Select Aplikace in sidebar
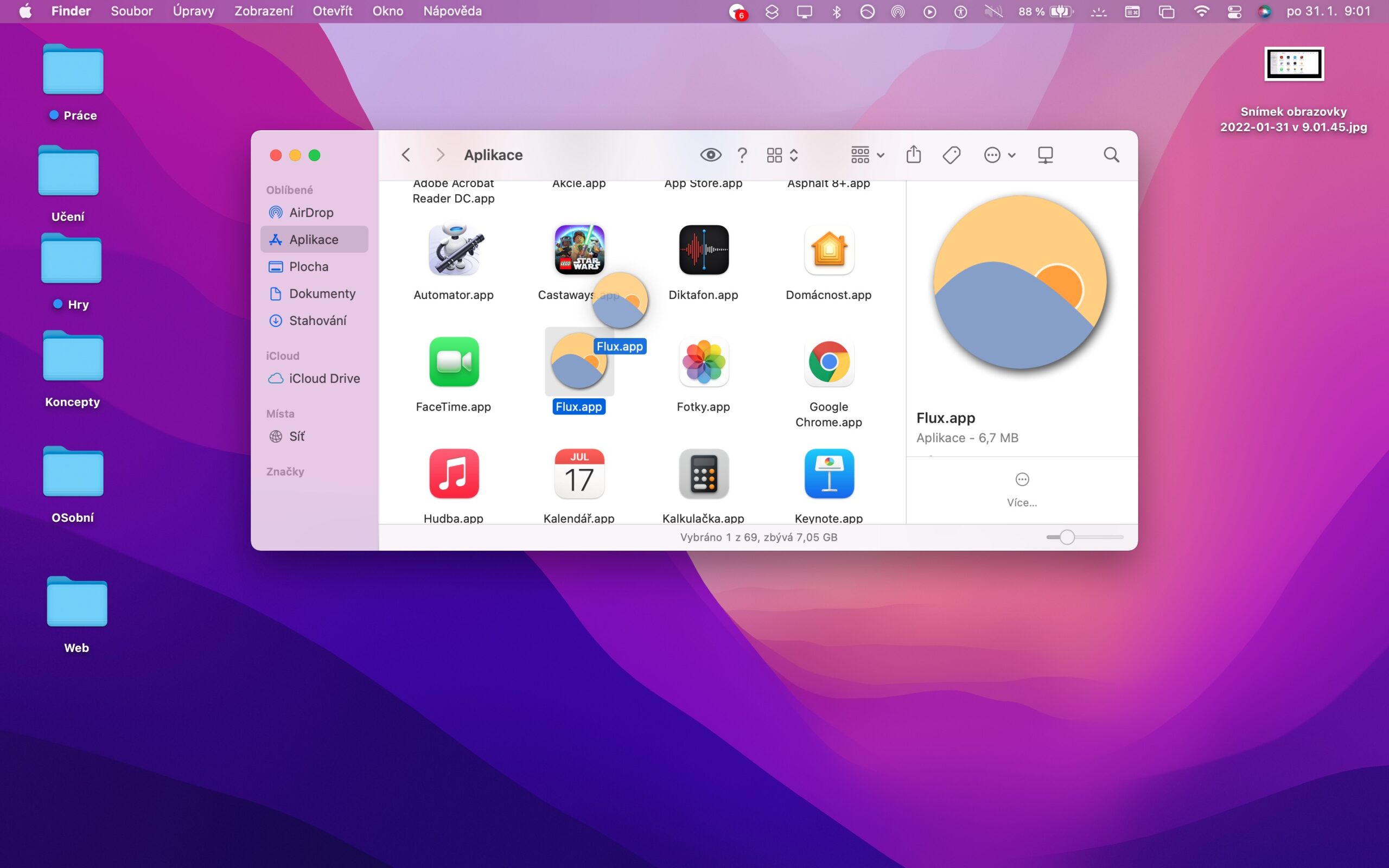The height and width of the screenshot is (868, 1389). tap(314, 239)
